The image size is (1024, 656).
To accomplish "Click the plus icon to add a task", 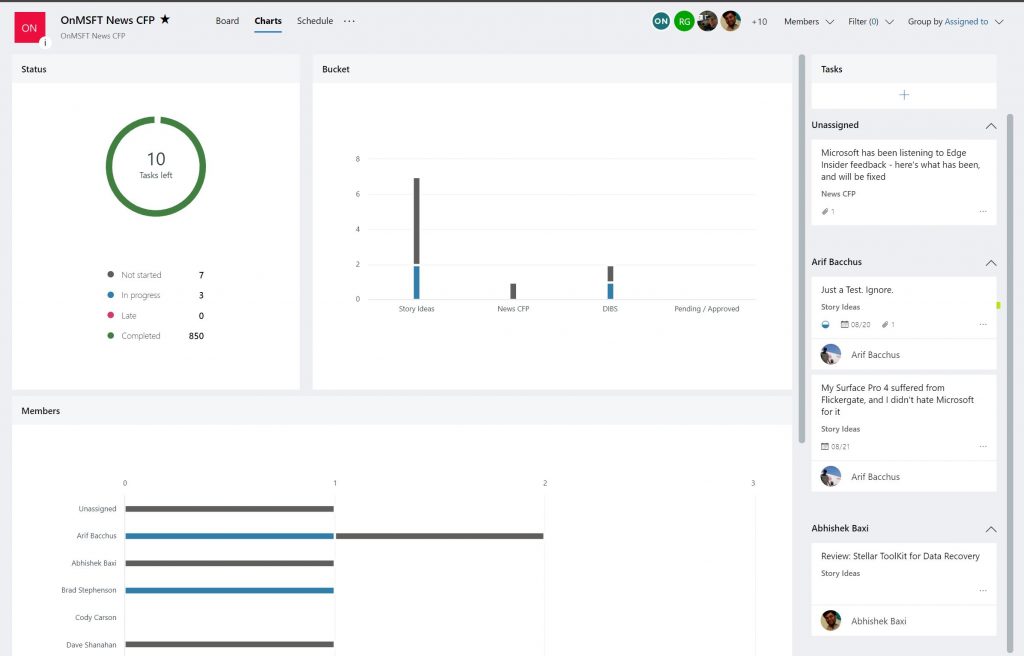I will coord(903,94).
